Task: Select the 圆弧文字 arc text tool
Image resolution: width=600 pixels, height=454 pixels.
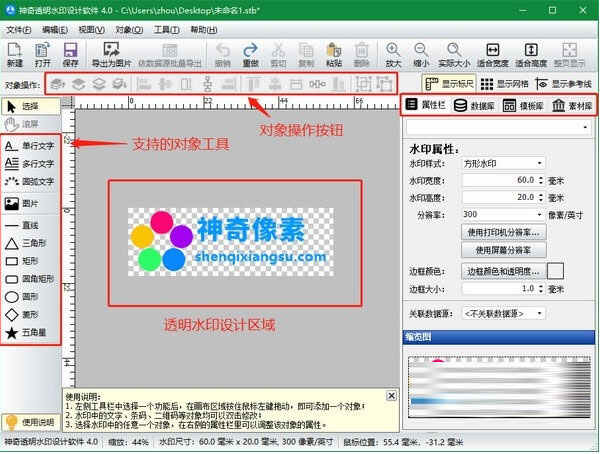Action: 30,181
